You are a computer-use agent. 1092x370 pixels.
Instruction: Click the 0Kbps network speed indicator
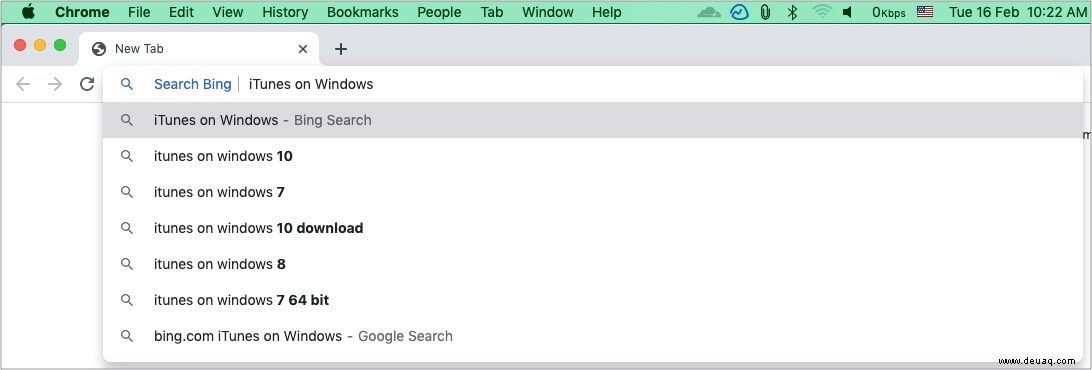(x=888, y=12)
